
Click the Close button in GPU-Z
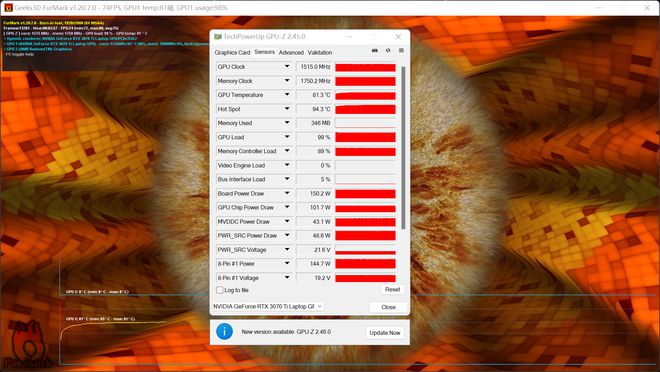388,307
